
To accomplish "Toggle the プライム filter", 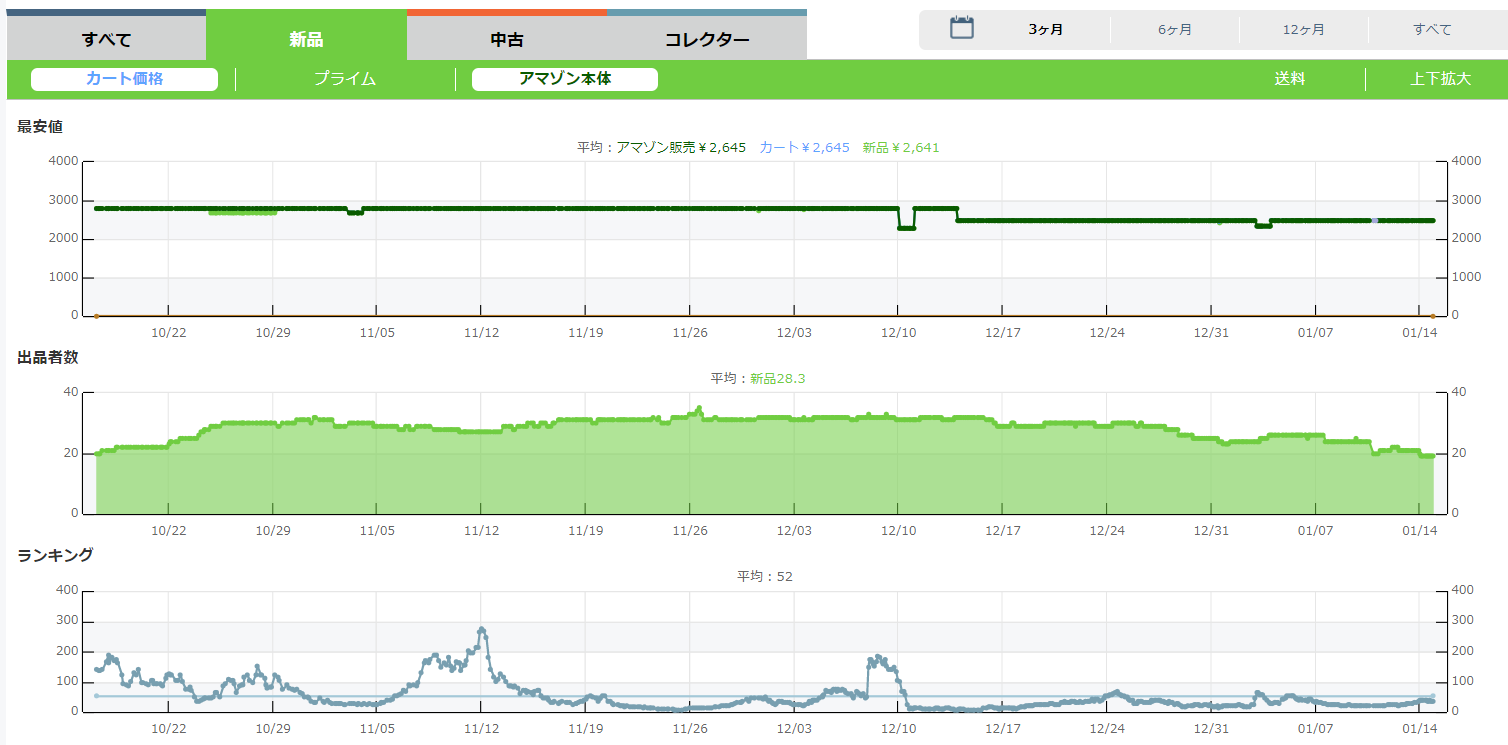I will (345, 79).
